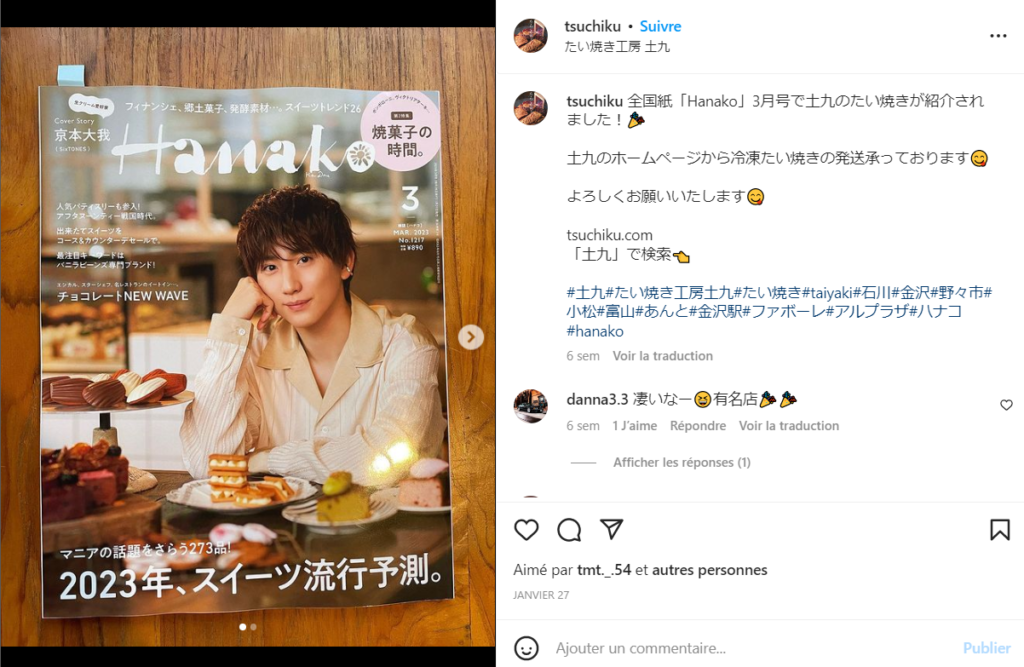Translate danna3.3's comment with 'Voir la traduction'
1024x667 pixels.
788,426
